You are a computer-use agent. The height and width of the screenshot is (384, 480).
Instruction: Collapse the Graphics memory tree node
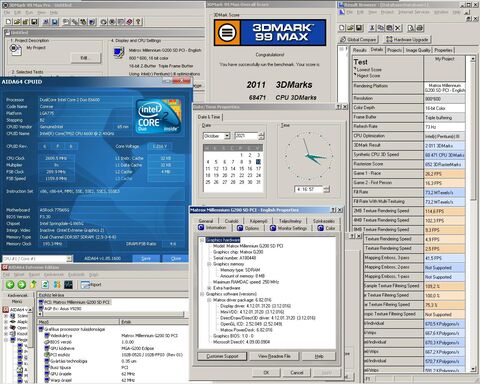pos(209,264)
